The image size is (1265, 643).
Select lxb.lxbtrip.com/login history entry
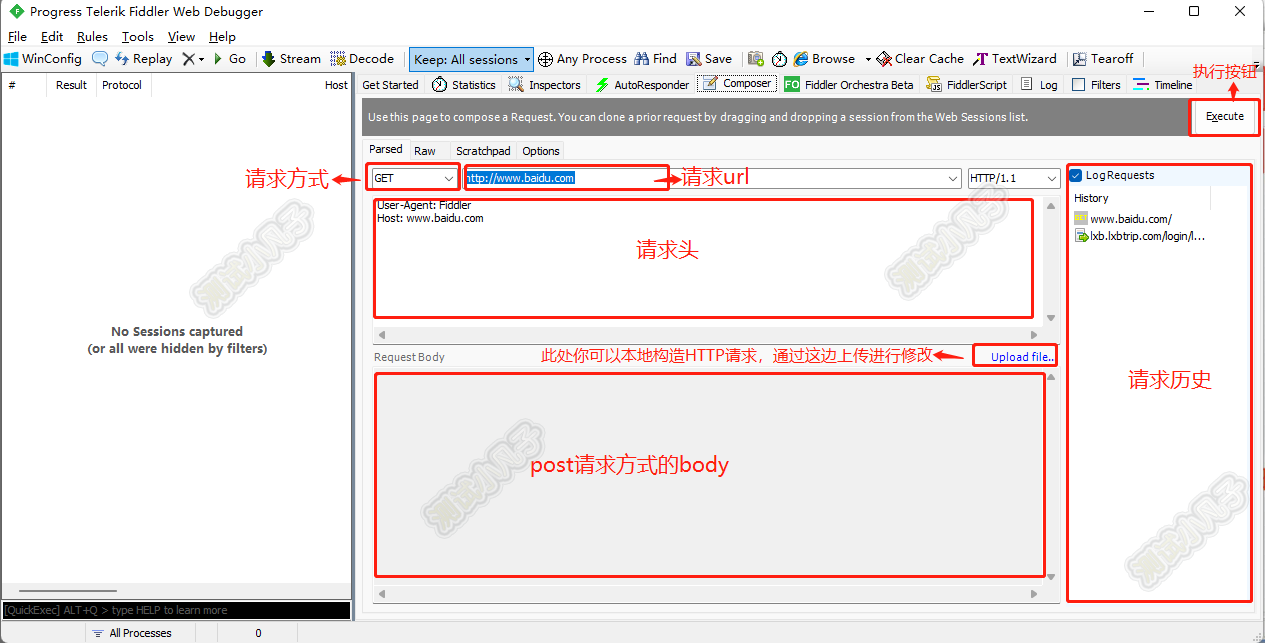pos(1140,237)
